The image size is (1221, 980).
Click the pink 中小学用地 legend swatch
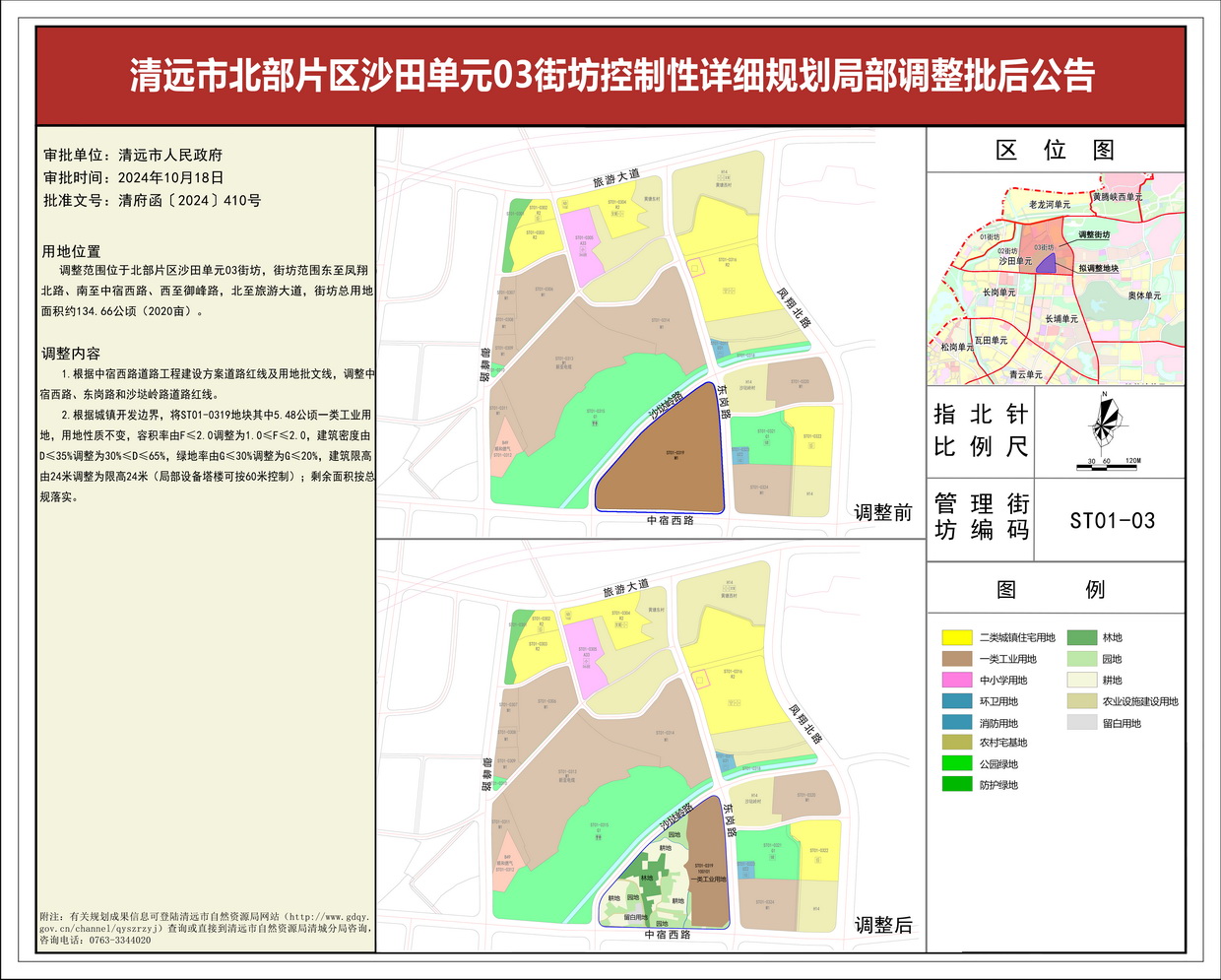[956, 681]
